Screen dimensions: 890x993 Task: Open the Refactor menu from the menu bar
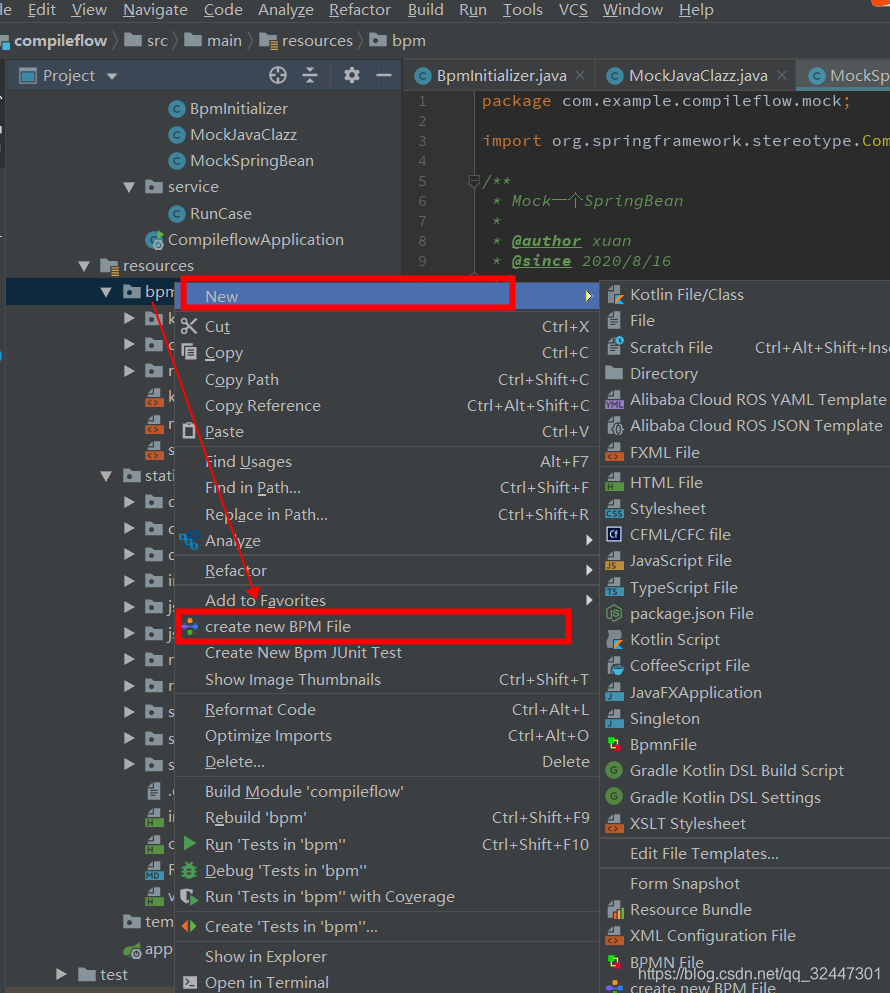pos(359,11)
